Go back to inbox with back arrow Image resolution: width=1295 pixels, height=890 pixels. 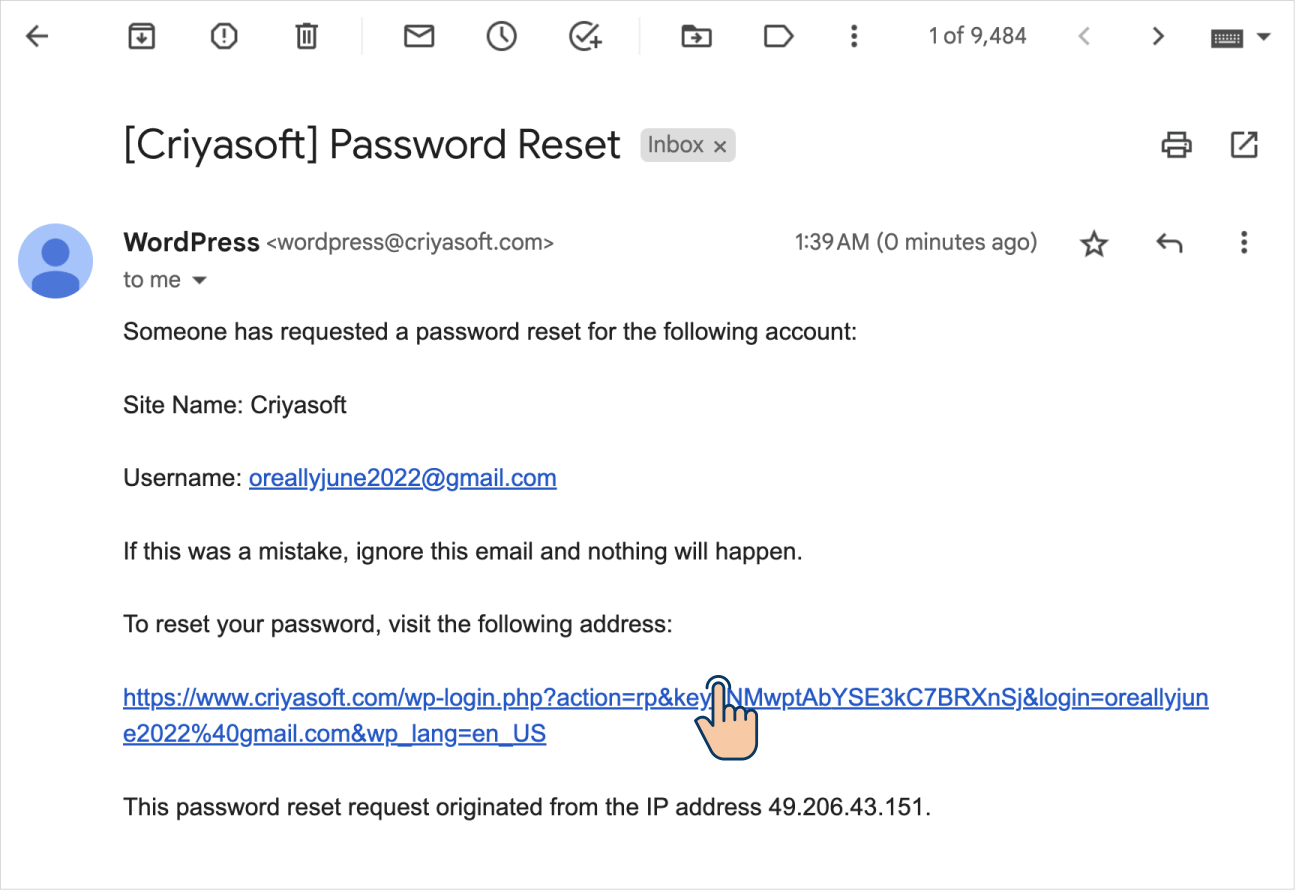(x=37, y=37)
